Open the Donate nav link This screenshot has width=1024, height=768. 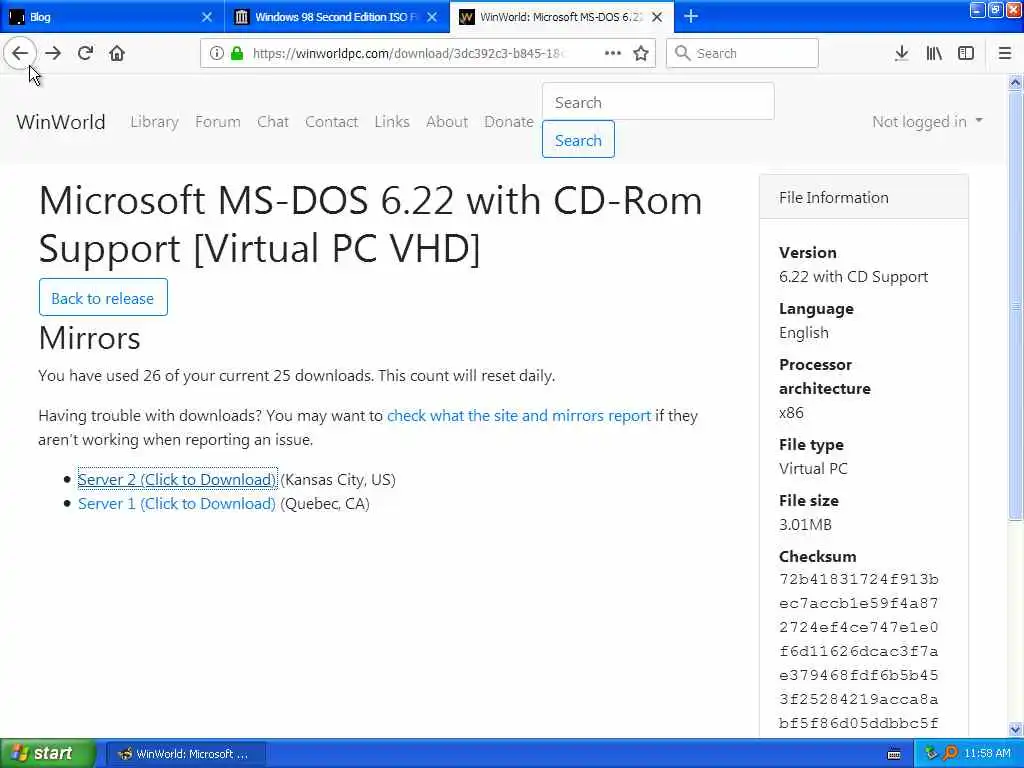[509, 121]
